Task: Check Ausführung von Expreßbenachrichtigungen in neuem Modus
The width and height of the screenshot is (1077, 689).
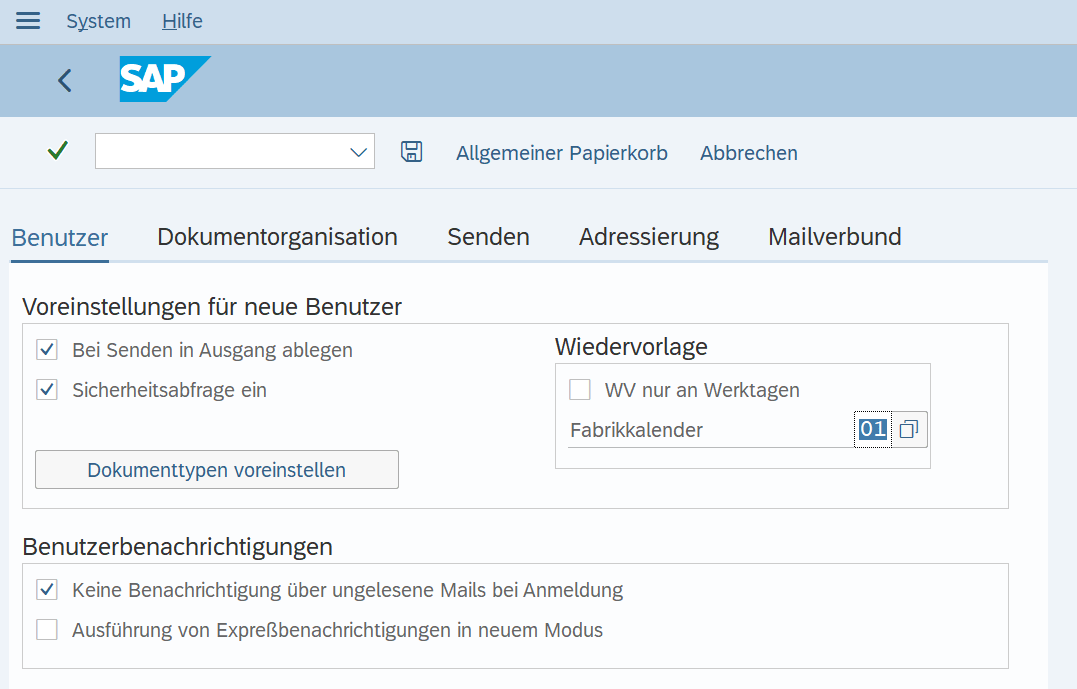Action: point(47,629)
